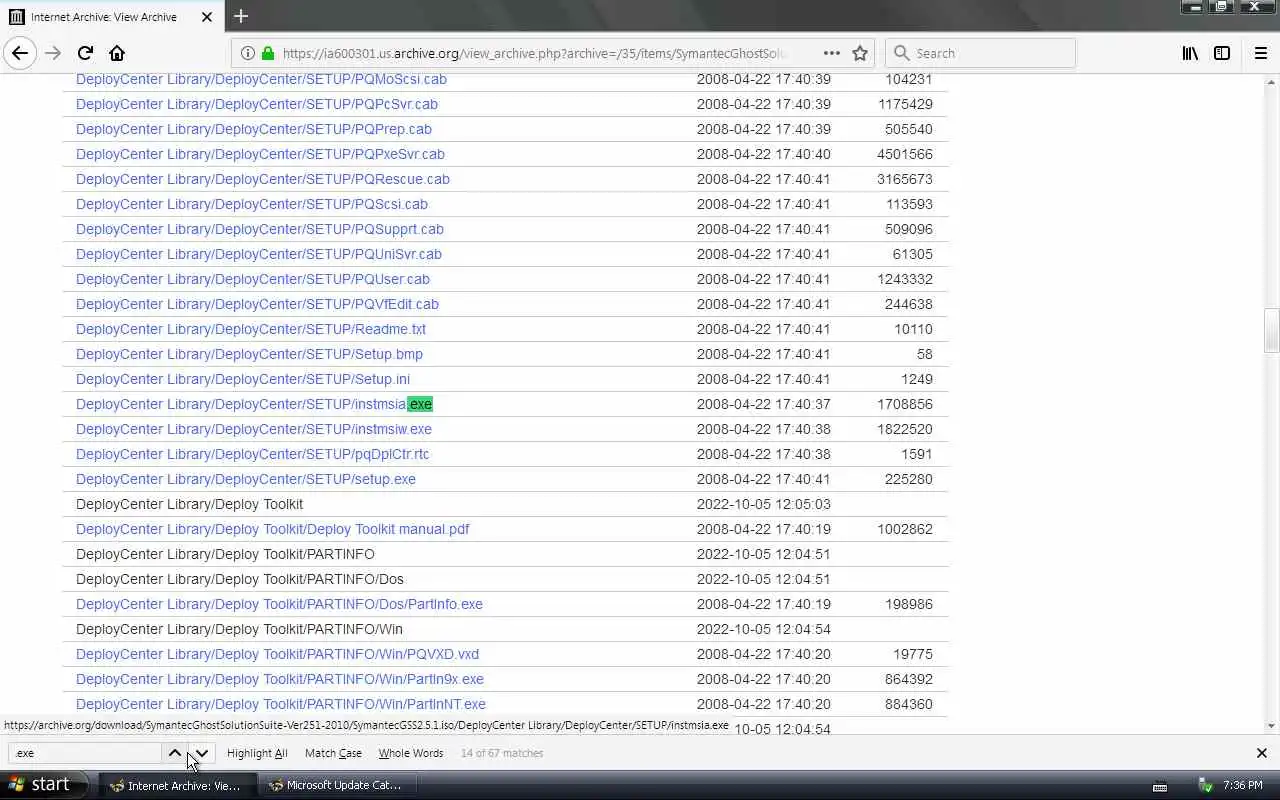This screenshot has height=800, width=1280.
Task: Open PartInNT.exe link
Action: (x=281, y=704)
